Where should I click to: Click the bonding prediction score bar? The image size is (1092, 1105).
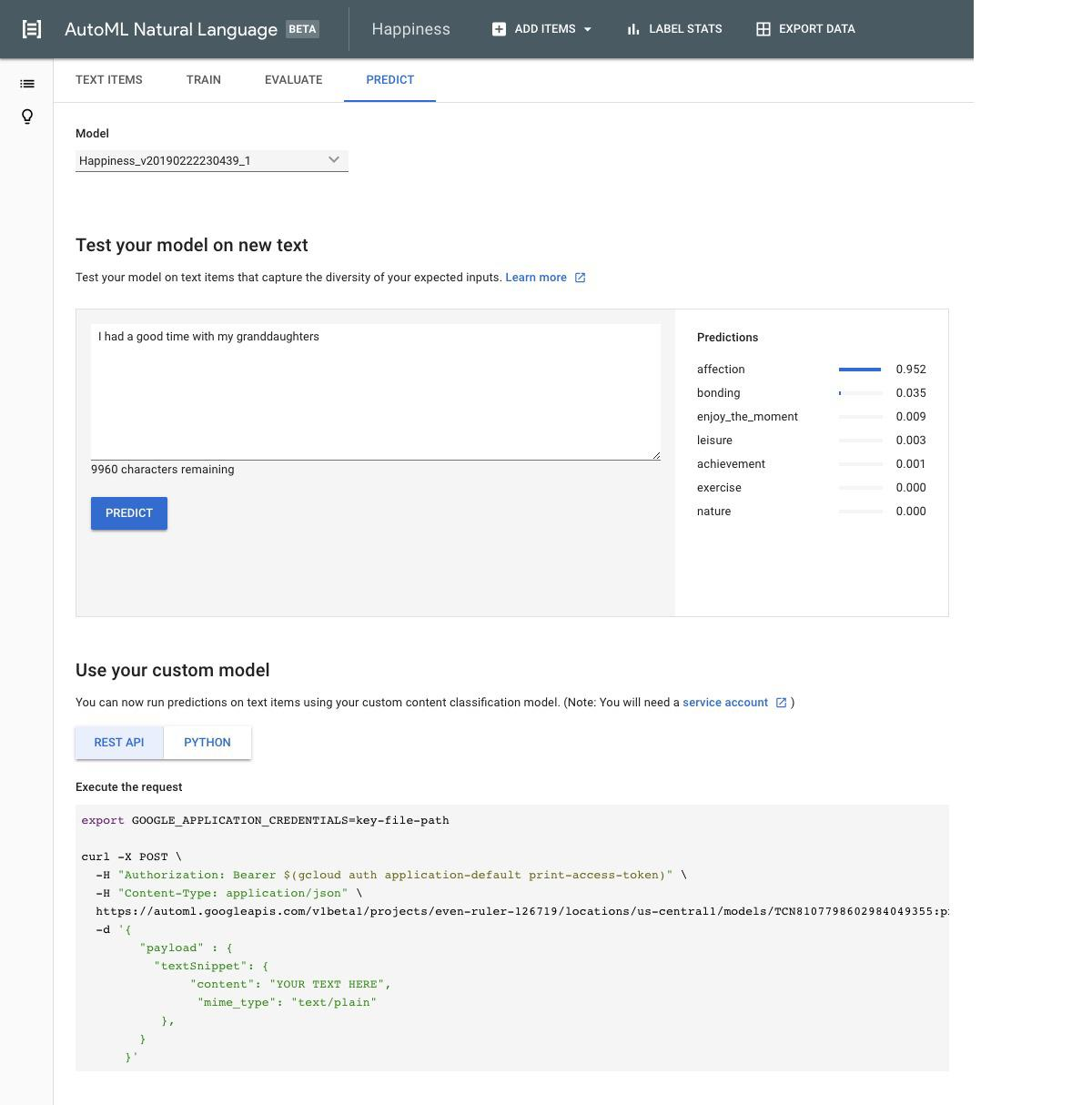click(x=861, y=393)
